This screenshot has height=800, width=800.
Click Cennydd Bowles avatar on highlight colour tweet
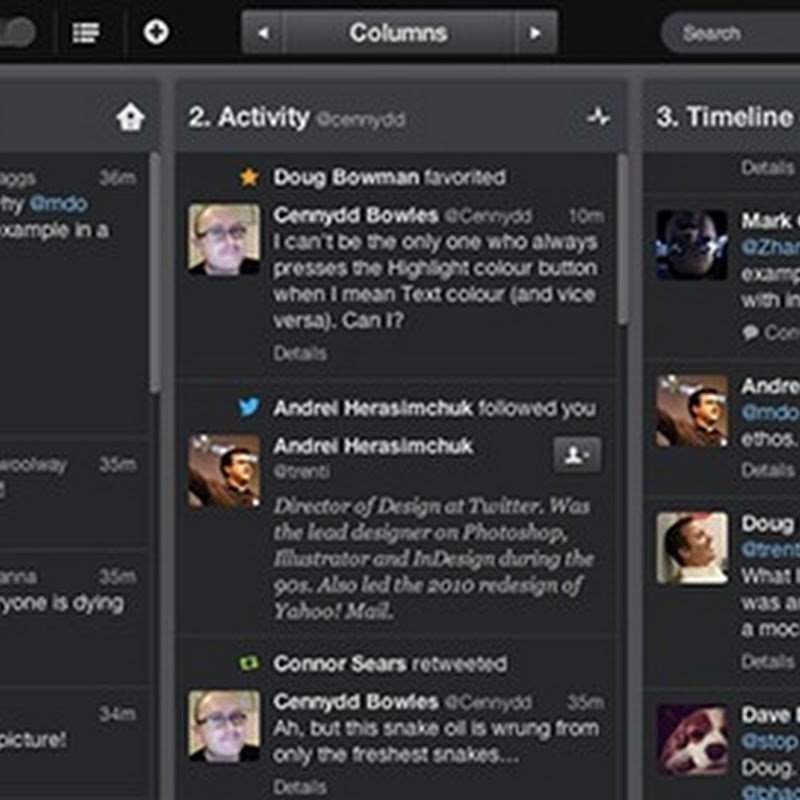(x=224, y=240)
